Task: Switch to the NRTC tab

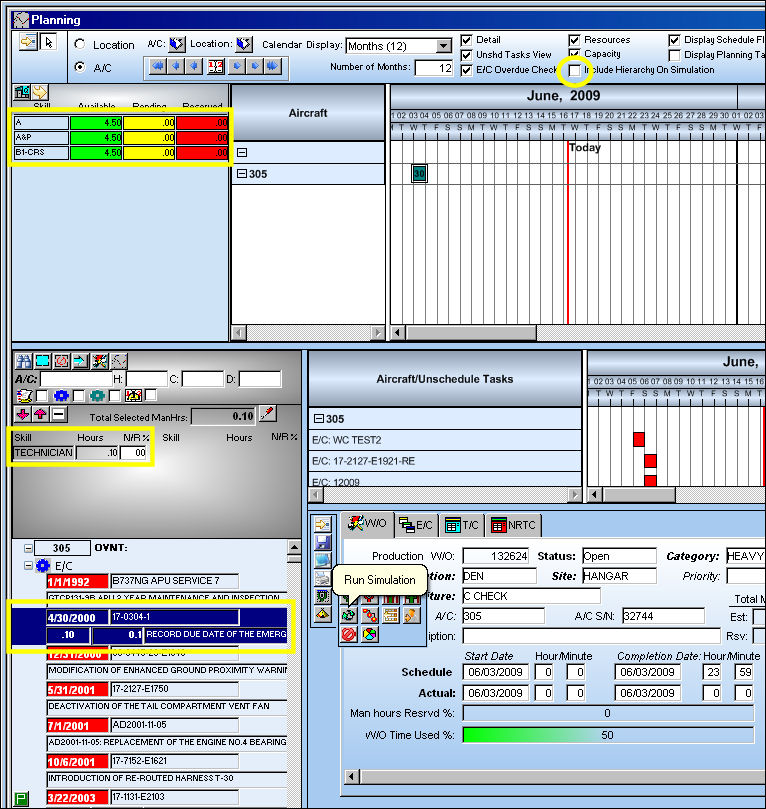Action: (514, 525)
